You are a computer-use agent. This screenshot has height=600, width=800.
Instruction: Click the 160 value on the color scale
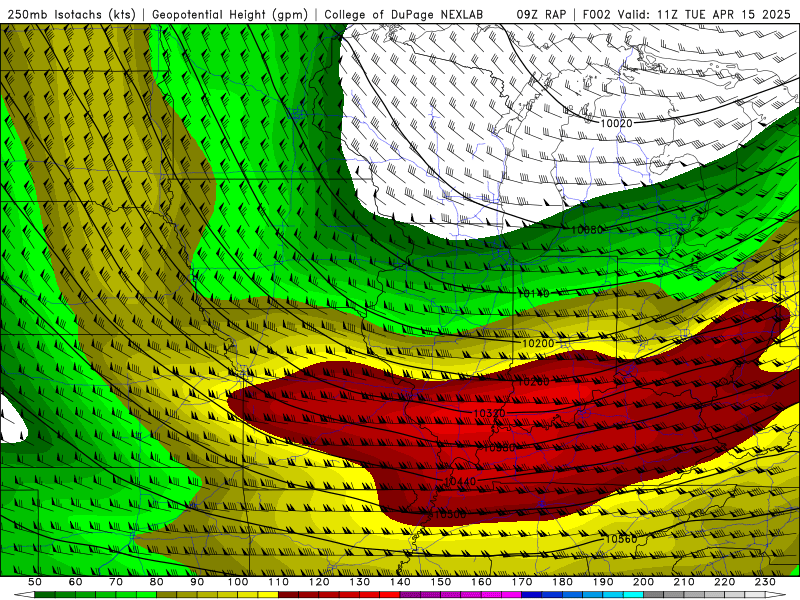[x=481, y=582]
